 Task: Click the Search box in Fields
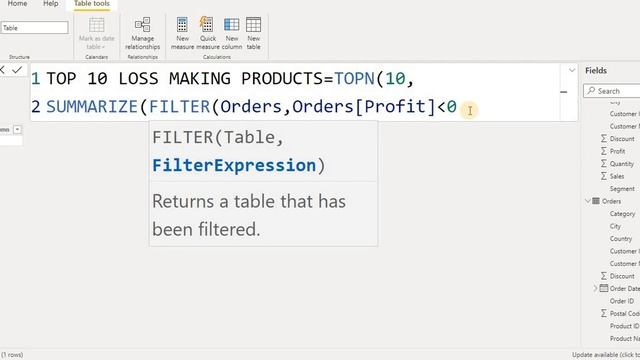click(612, 91)
